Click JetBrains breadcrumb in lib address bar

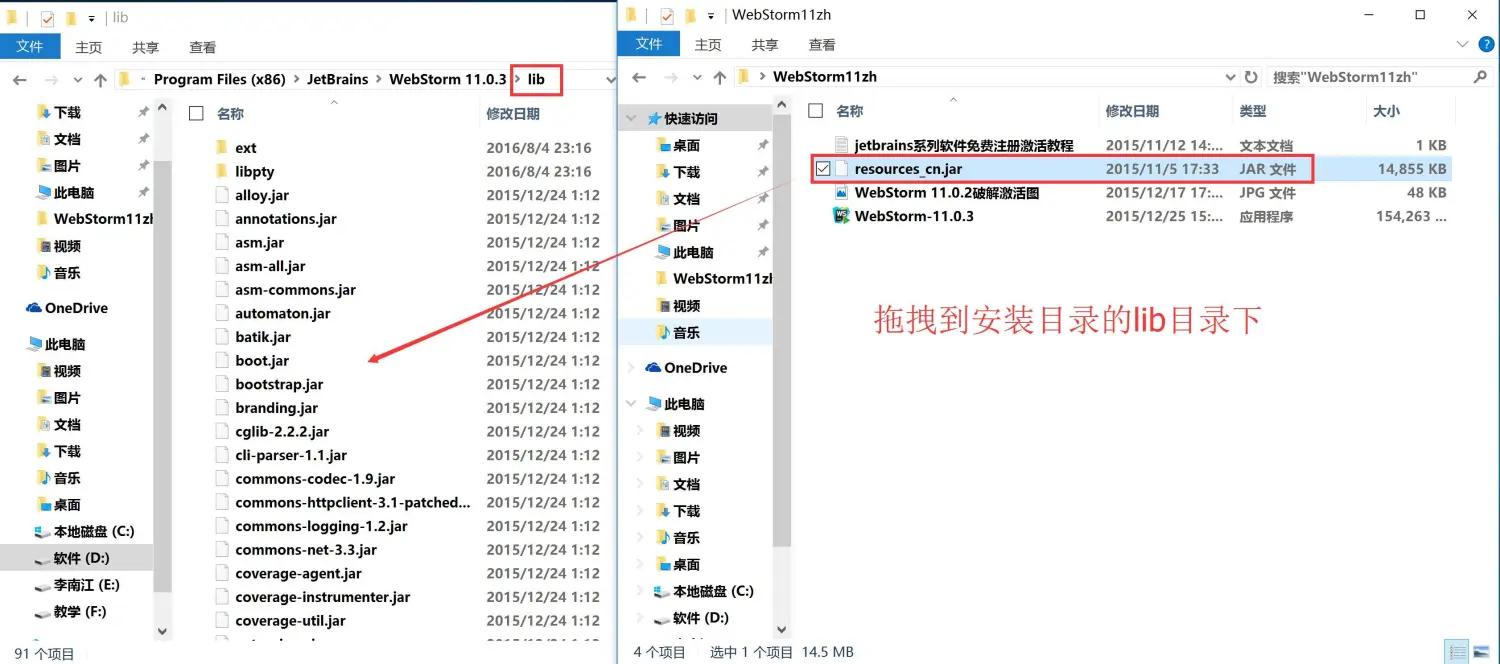(338, 80)
